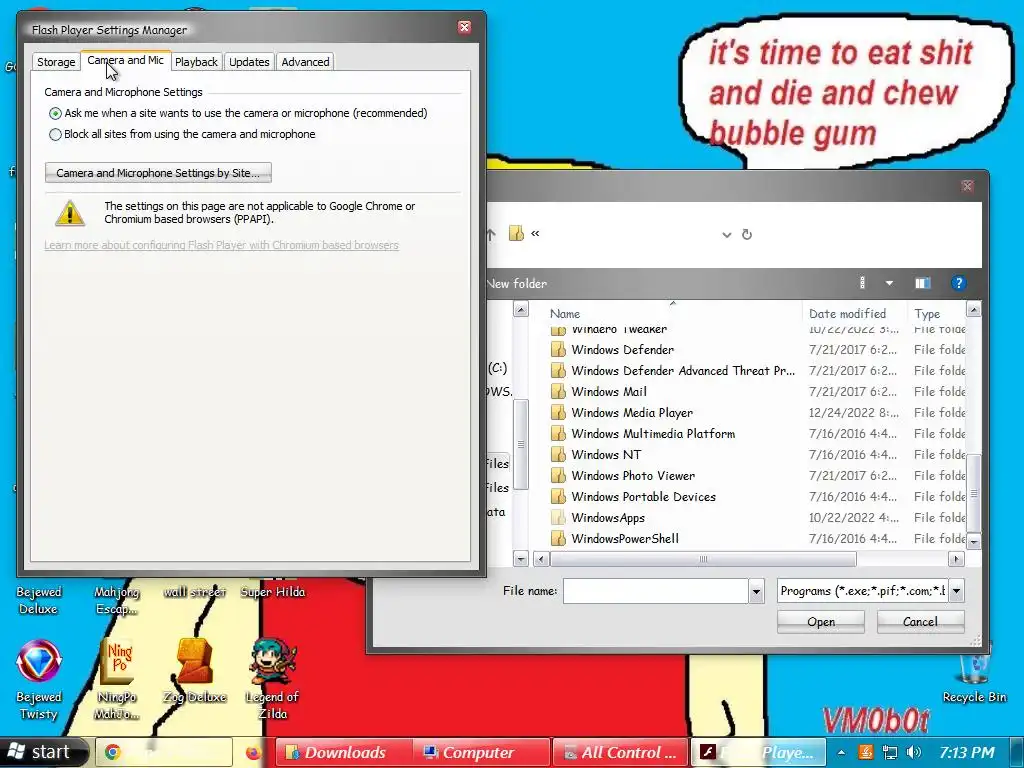Open the Recycle Bin
The width and height of the screenshot is (1024, 768).
click(x=974, y=675)
